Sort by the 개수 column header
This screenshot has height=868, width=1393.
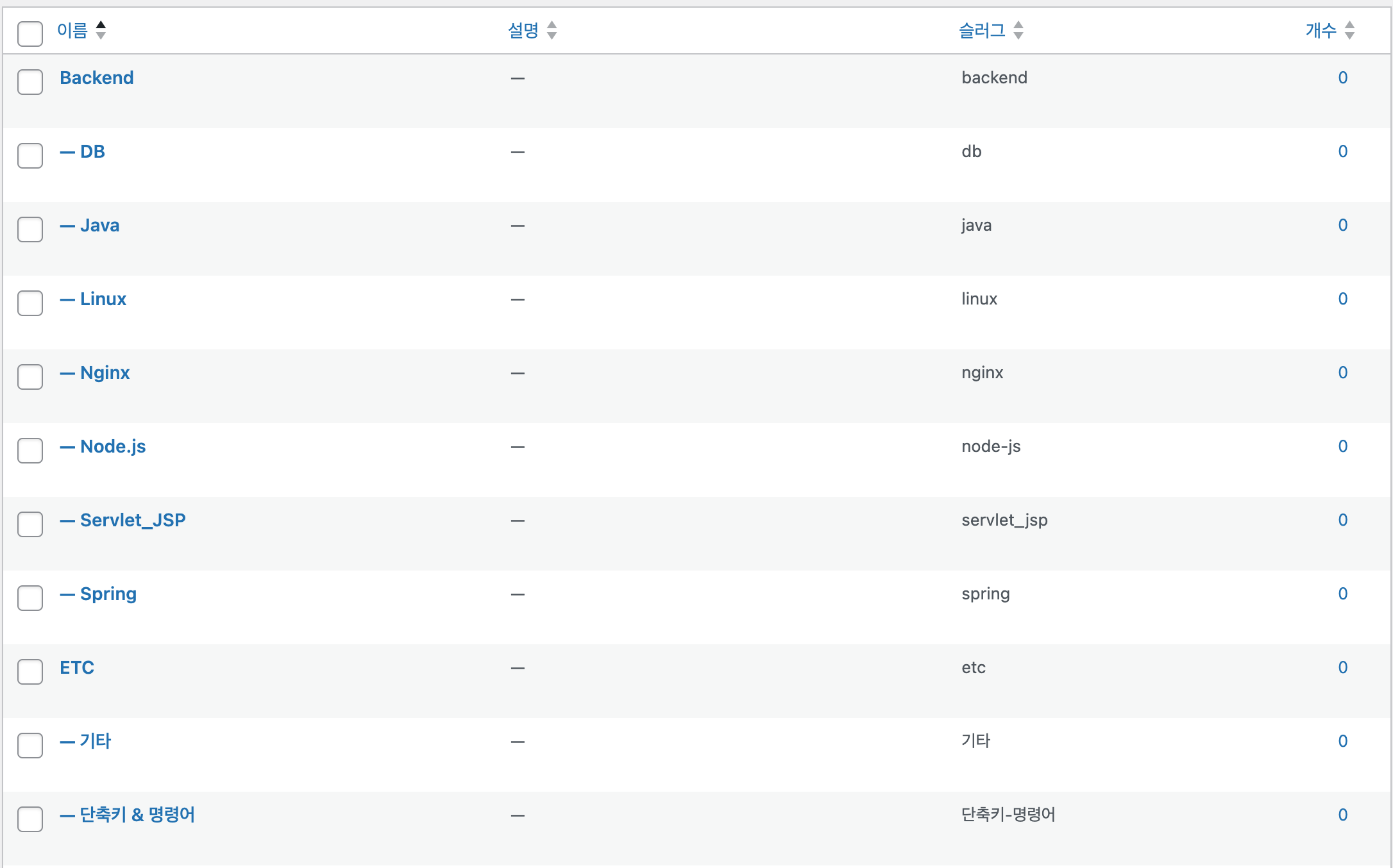(x=1321, y=30)
